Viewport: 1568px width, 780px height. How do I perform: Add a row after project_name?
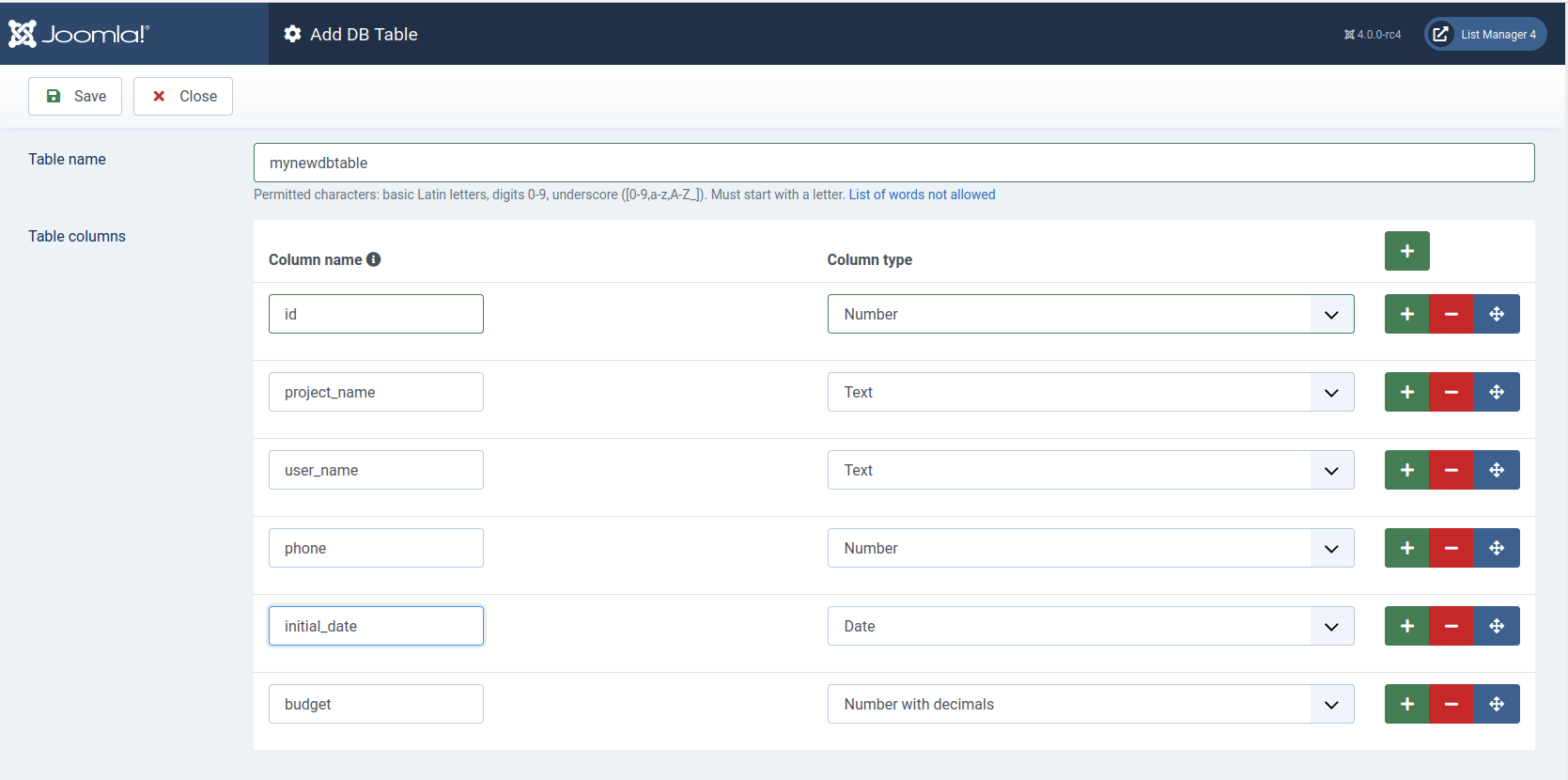pos(1406,392)
